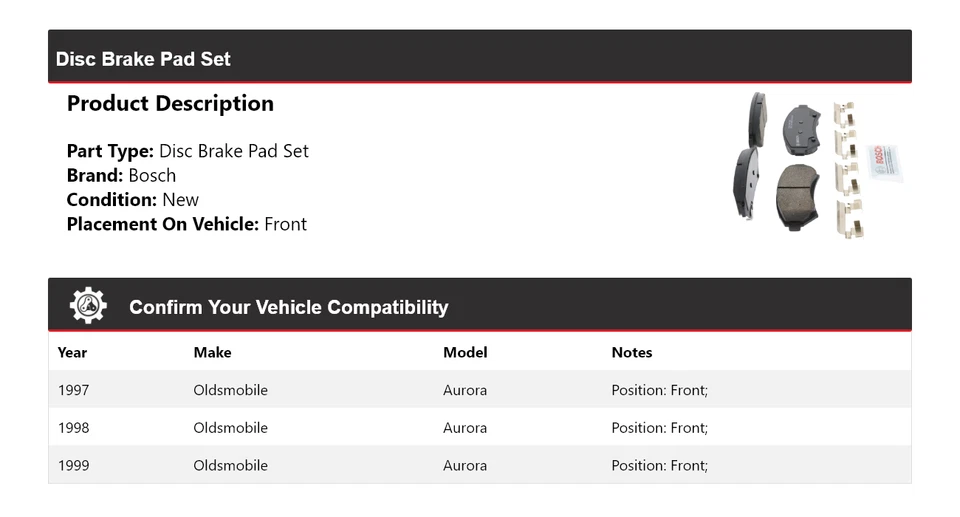Click Position: Front note in 1999 row

pos(659,465)
